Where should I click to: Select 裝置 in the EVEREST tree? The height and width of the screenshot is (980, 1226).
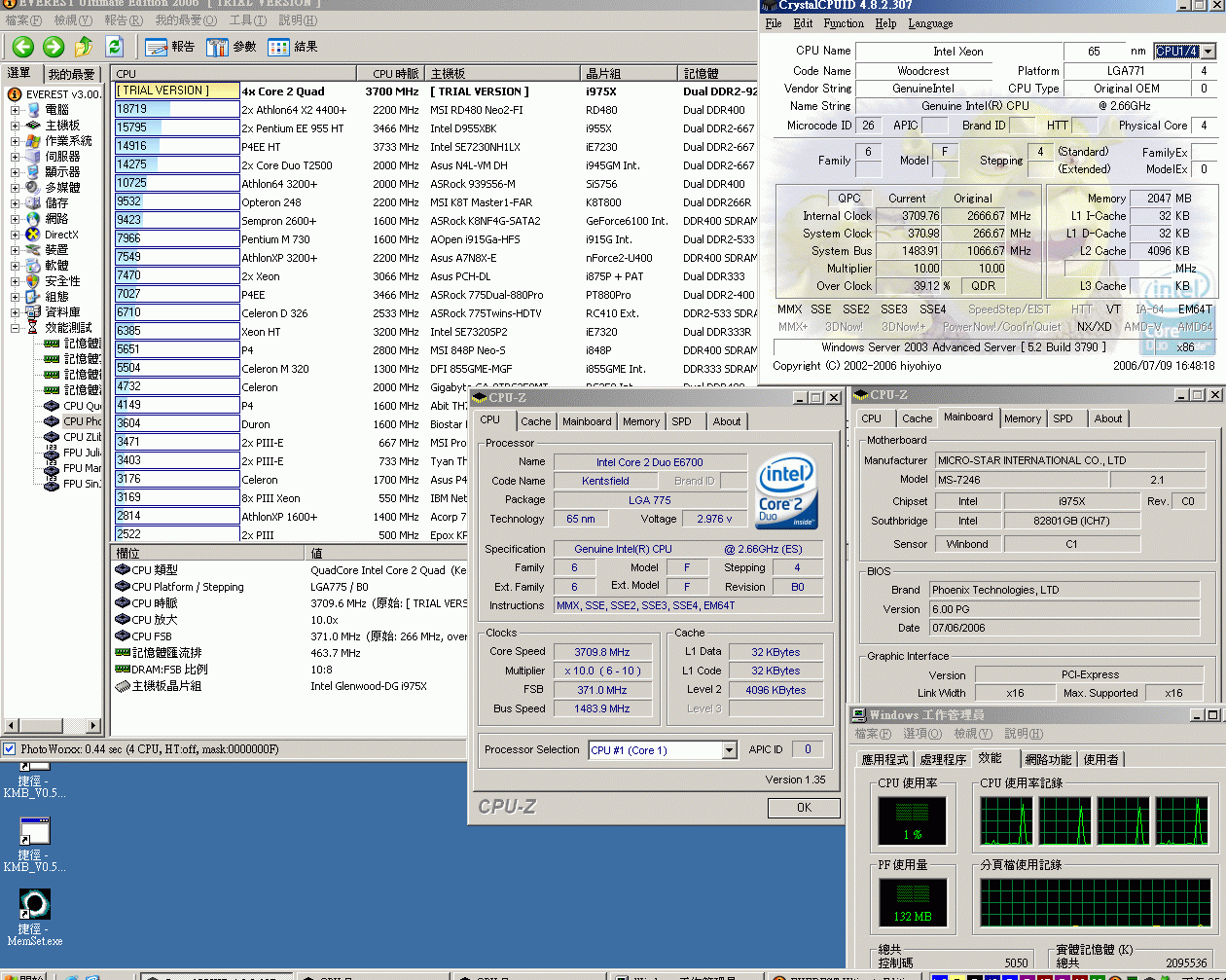pos(56,250)
